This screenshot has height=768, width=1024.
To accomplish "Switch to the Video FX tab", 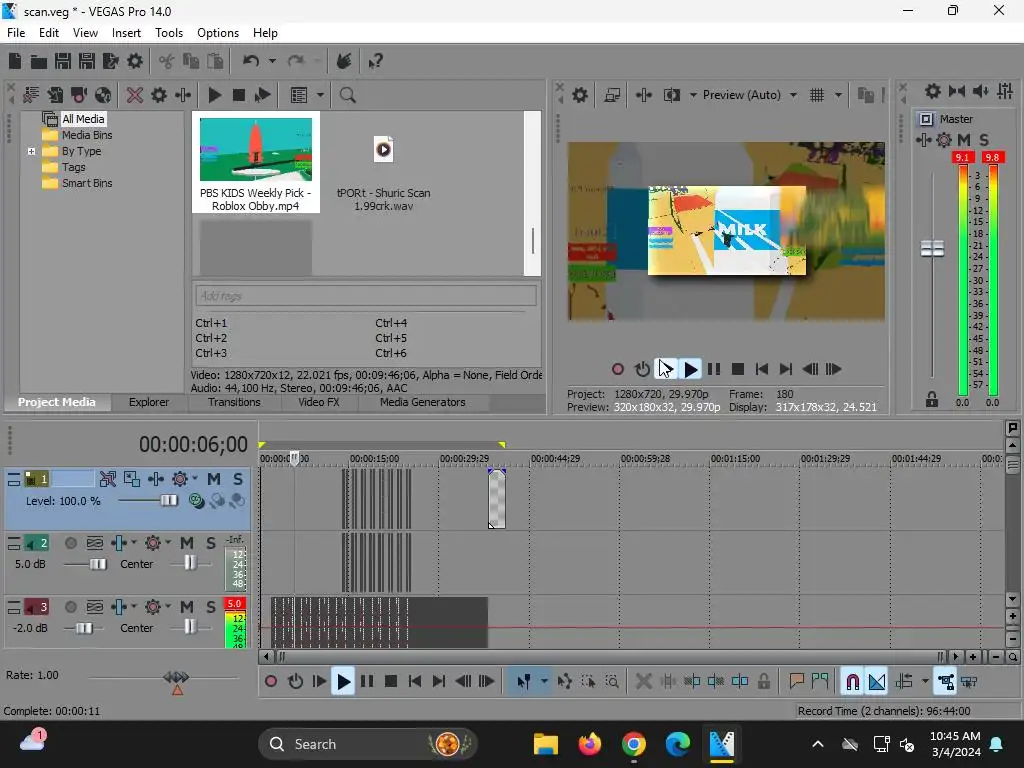I will [319, 402].
